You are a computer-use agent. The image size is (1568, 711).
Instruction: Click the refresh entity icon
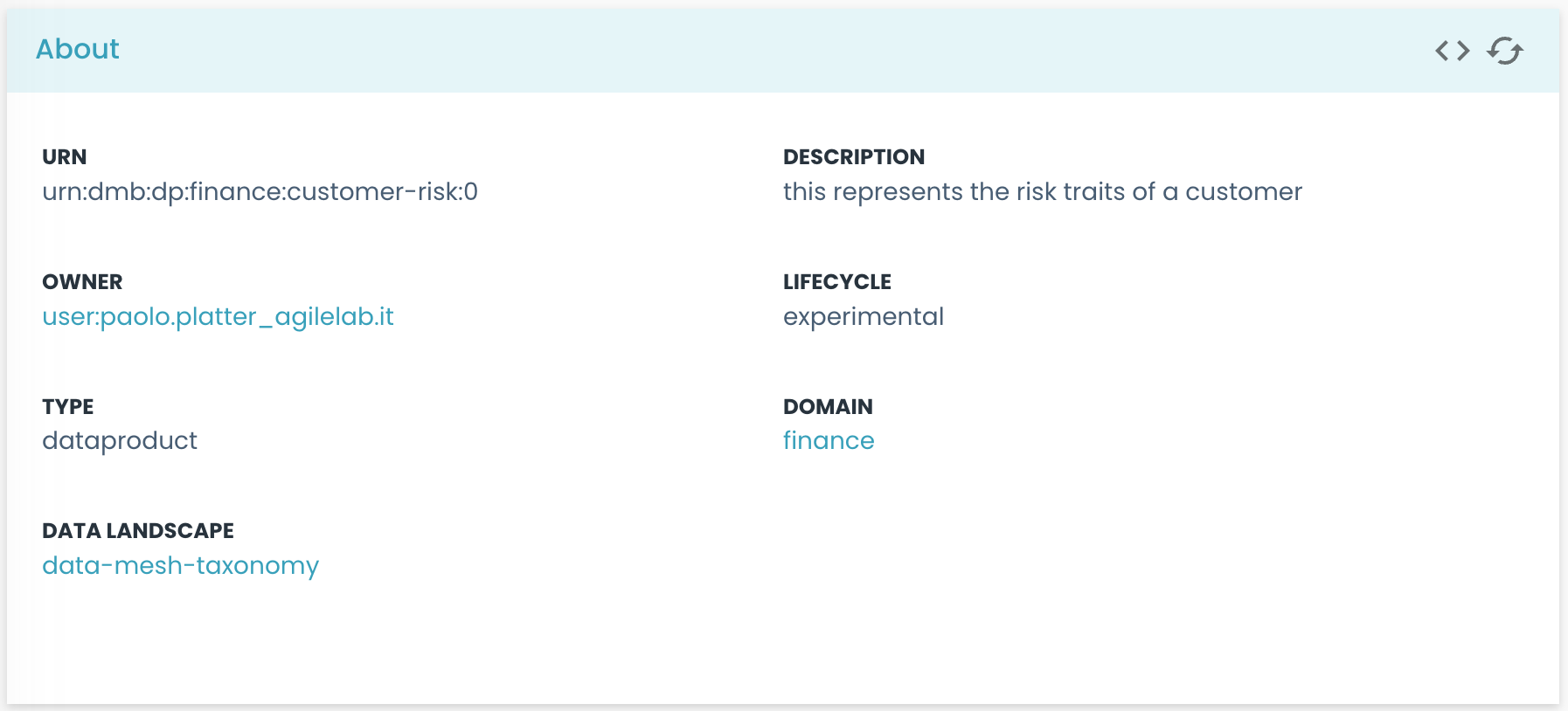1504,51
